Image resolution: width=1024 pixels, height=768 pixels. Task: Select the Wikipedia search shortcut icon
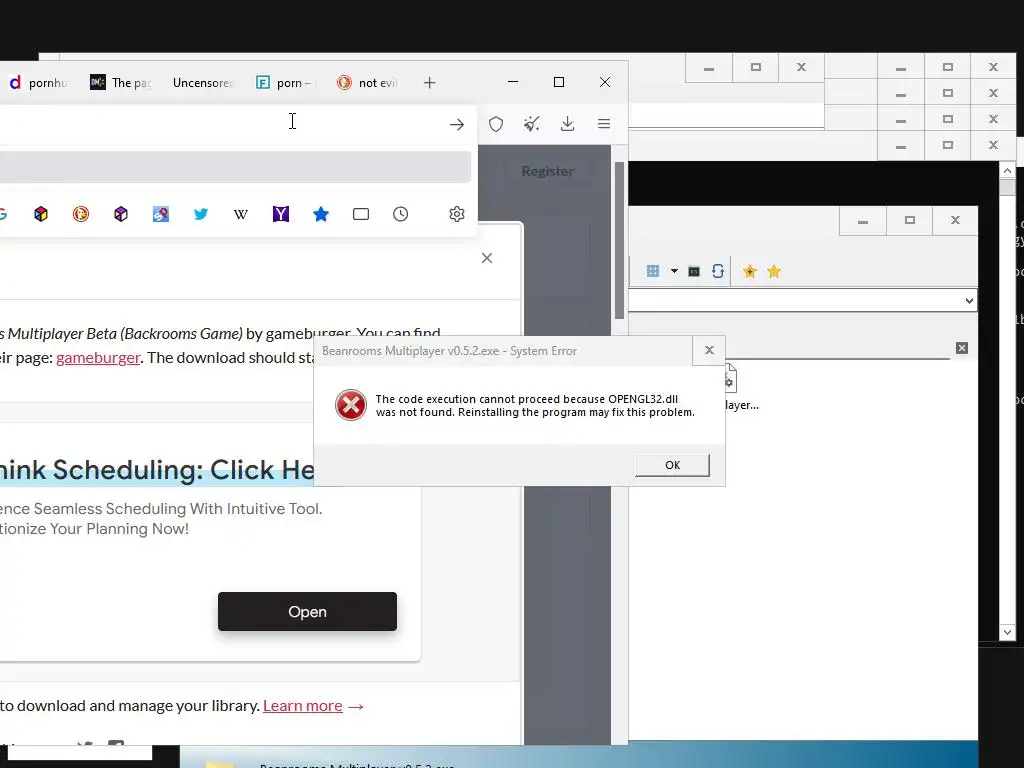pos(241,214)
